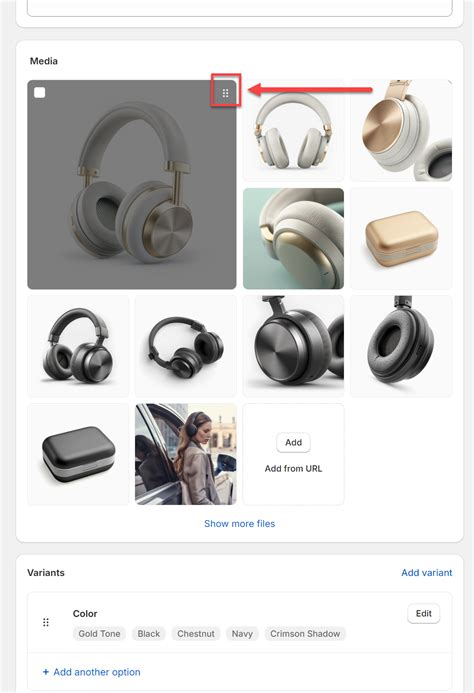This screenshot has width=474, height=693.
Task: Select the Navy variant tag
Action: pyautogui.click(x=242, y=634)
